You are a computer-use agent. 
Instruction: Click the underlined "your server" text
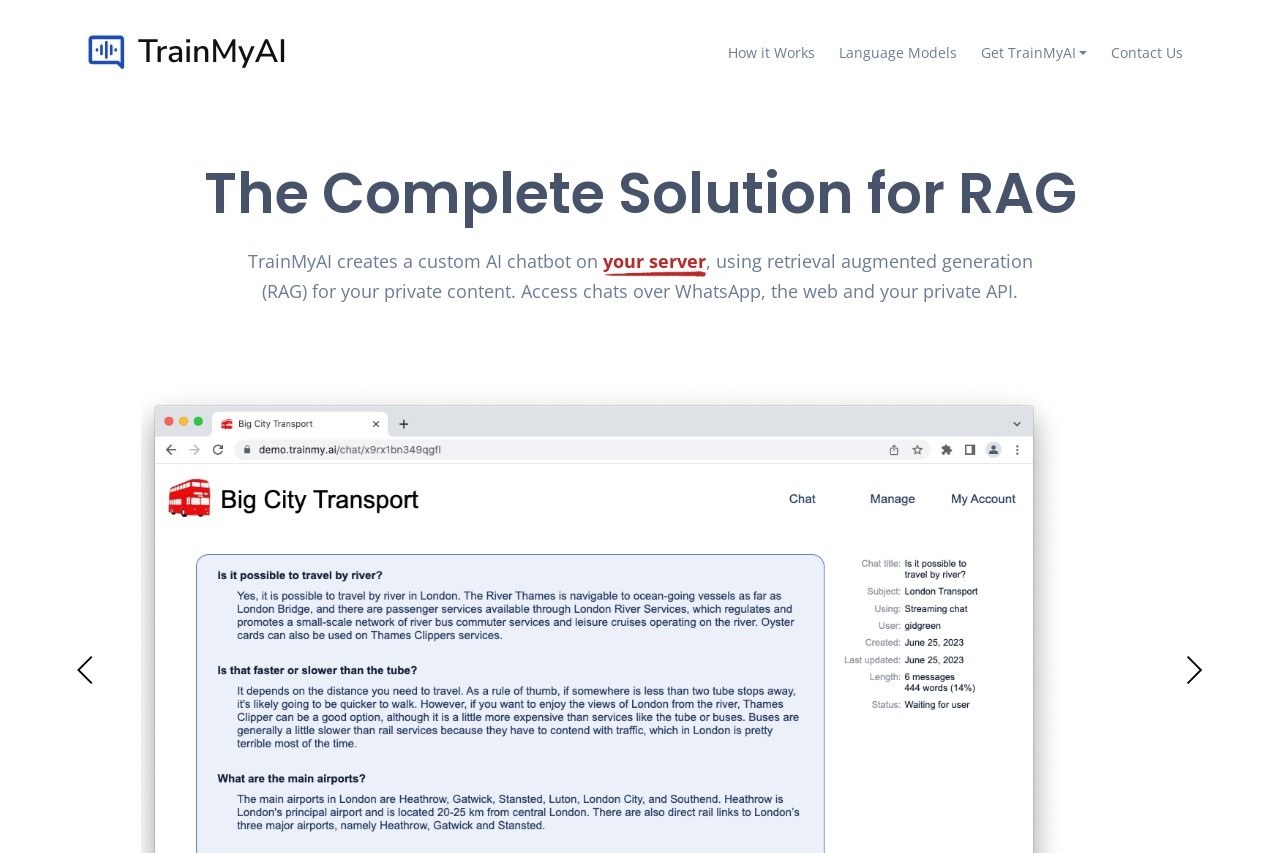654,262
